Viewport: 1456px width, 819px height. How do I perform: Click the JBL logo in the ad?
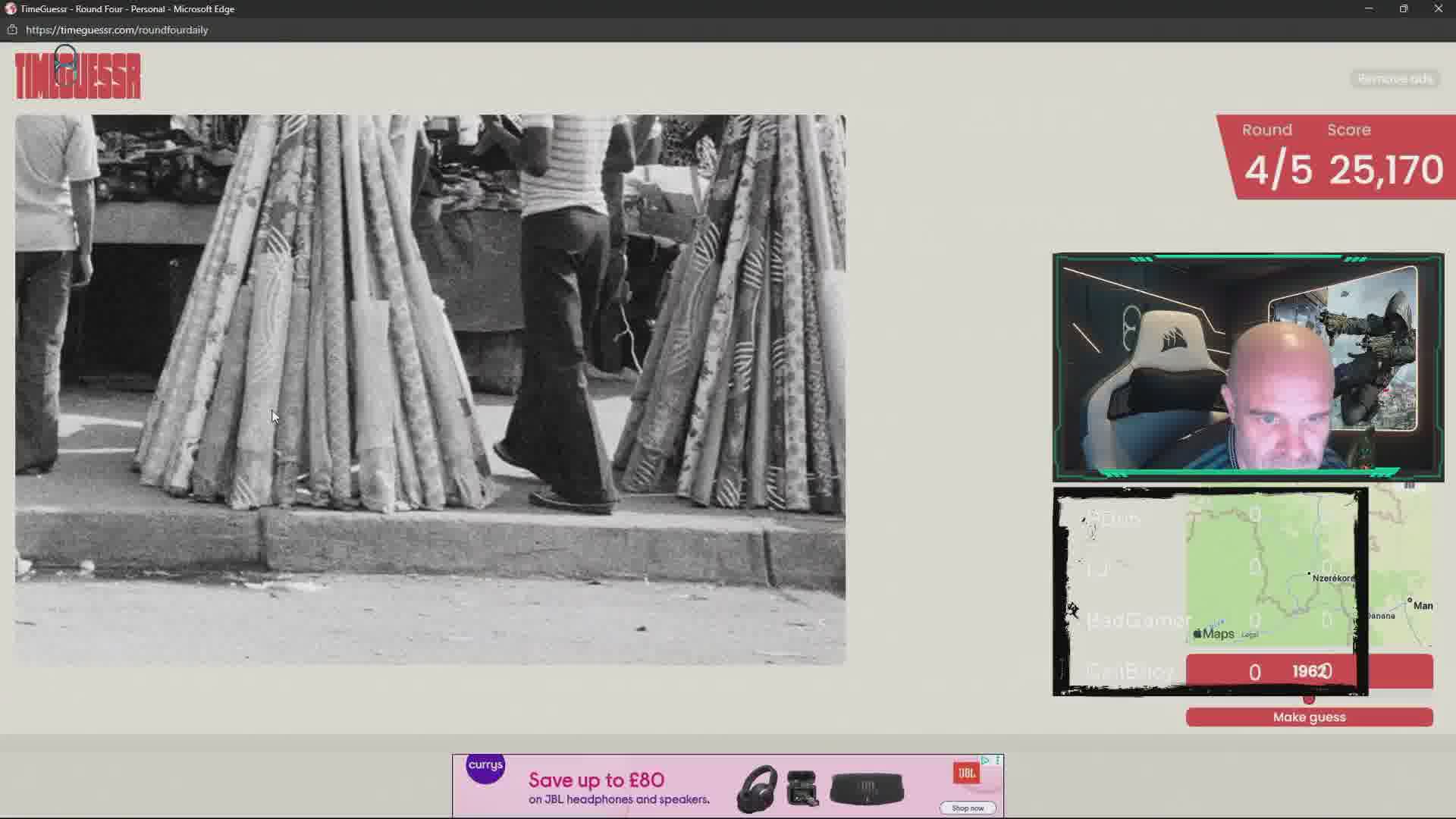pos(965,773)
